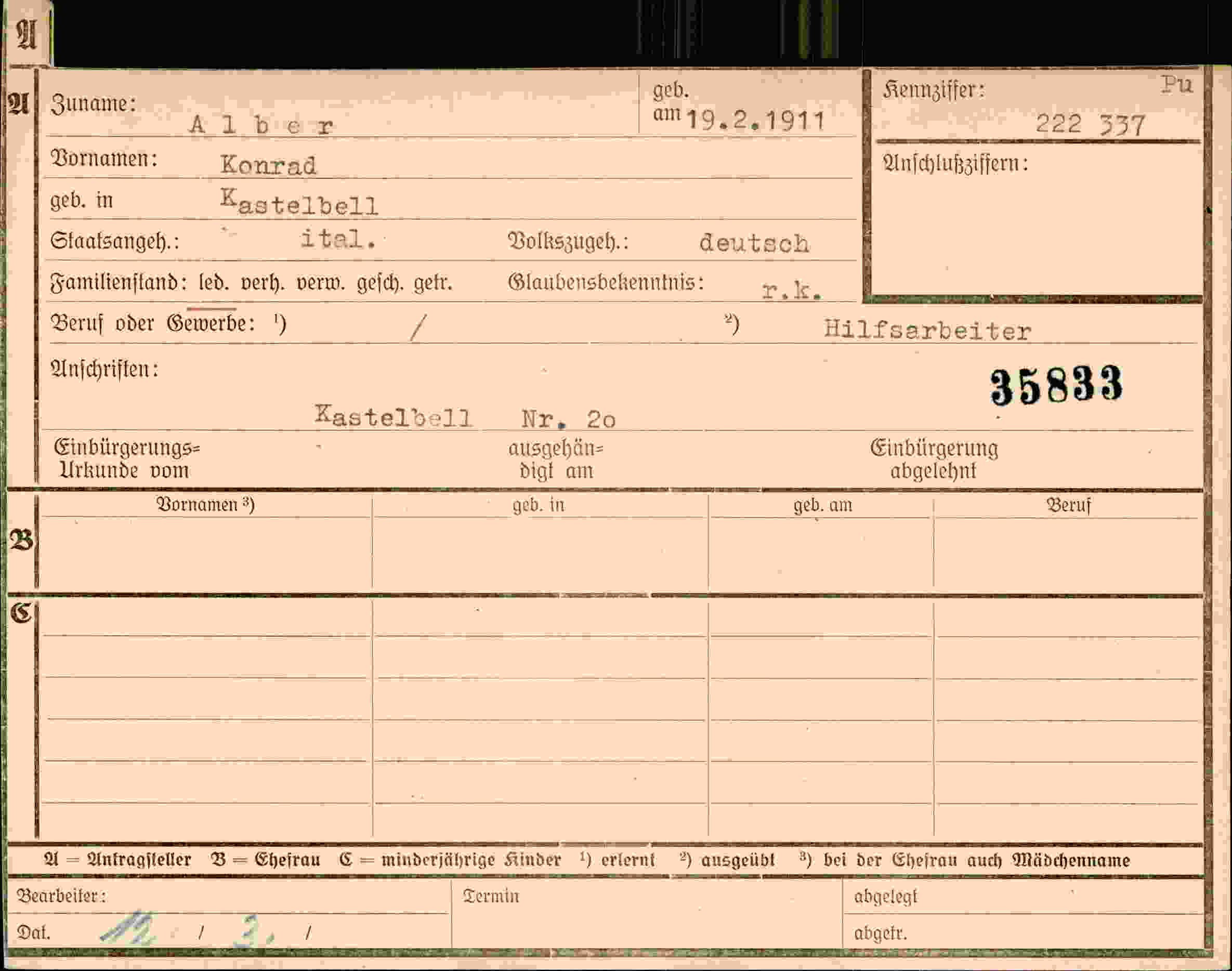Click the "1) erlernt" footnote
Screen dimensions: 1232x971
click(x=618, y=860)
